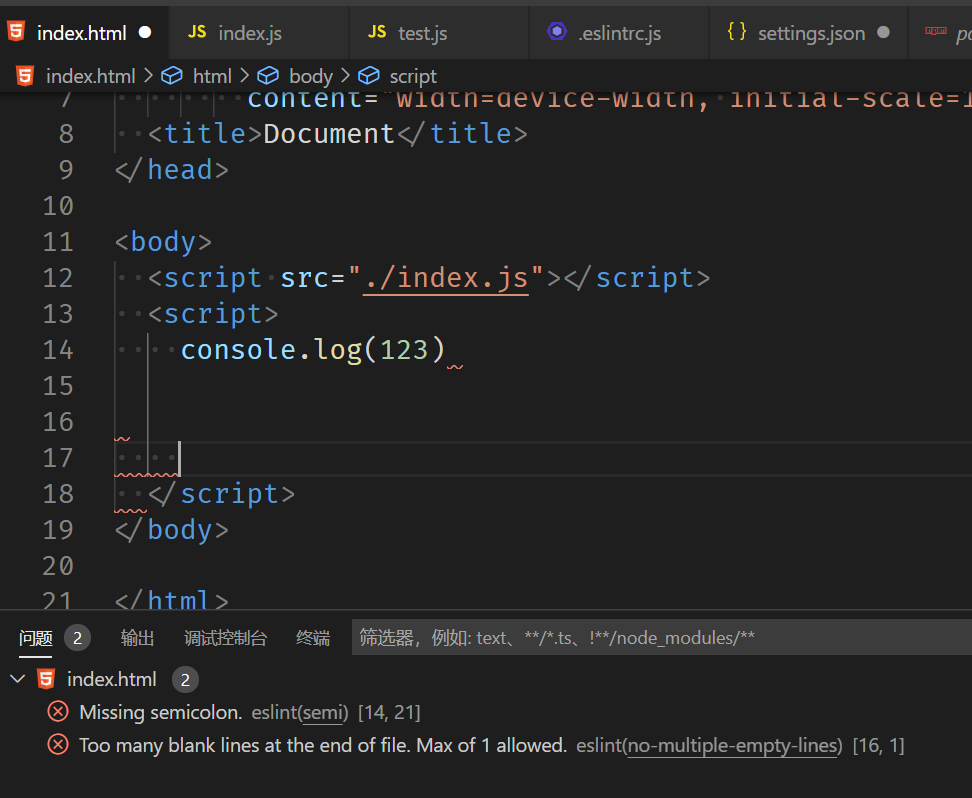
Task: Click error icon beside Too many blank lines
Action: click(x=58, y=744)
